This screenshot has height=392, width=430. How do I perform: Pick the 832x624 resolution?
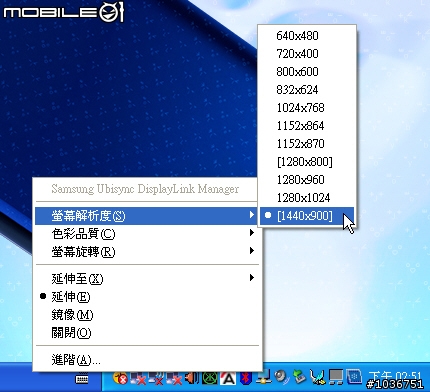[307, 90]
